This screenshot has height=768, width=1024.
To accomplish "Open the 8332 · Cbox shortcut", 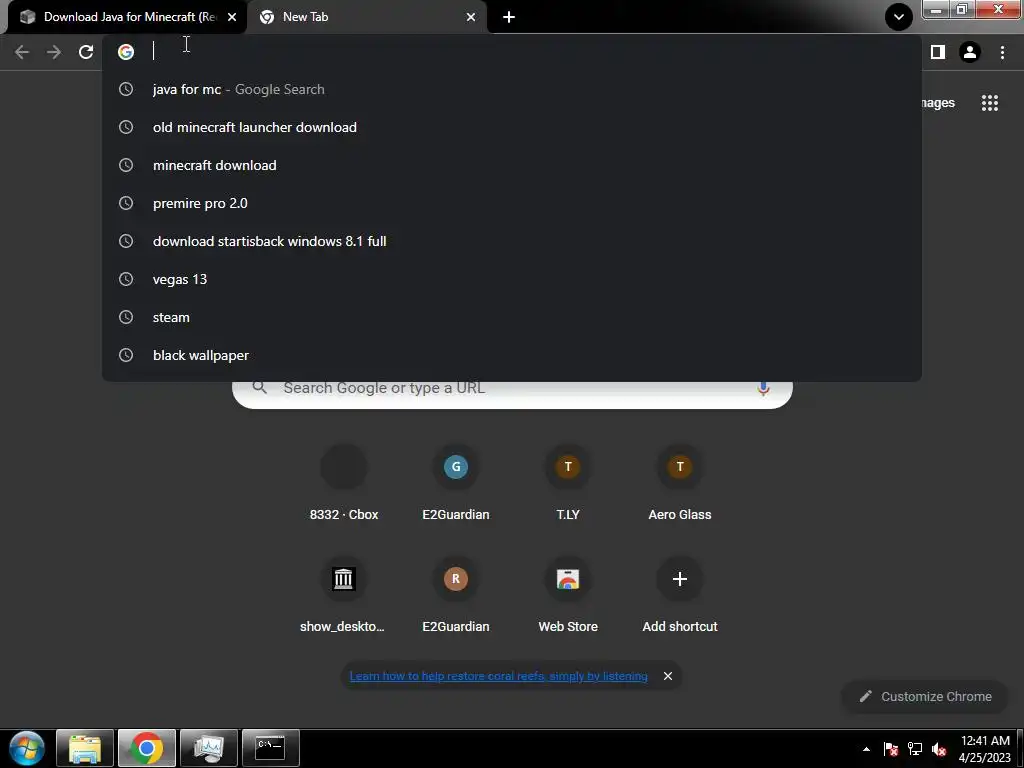I will click(x=344, y=483).
